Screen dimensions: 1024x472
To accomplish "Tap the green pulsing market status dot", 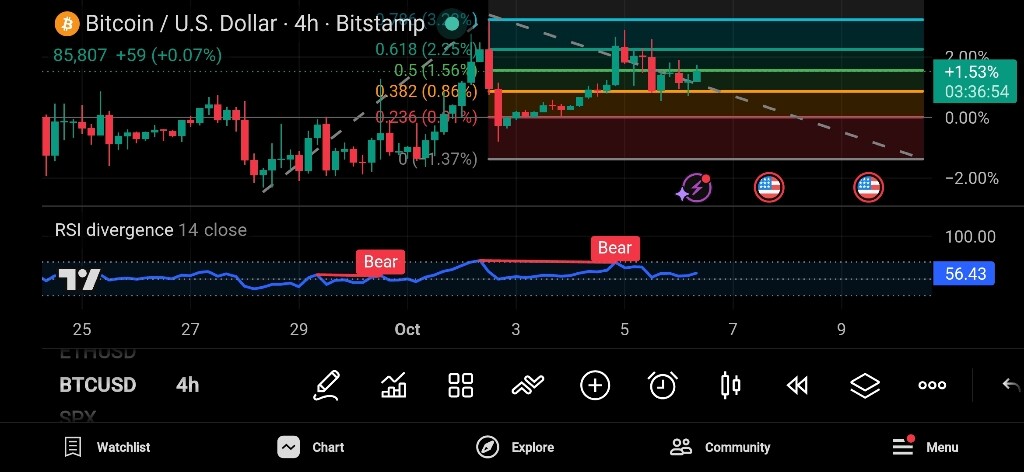I will click(452, 25).
